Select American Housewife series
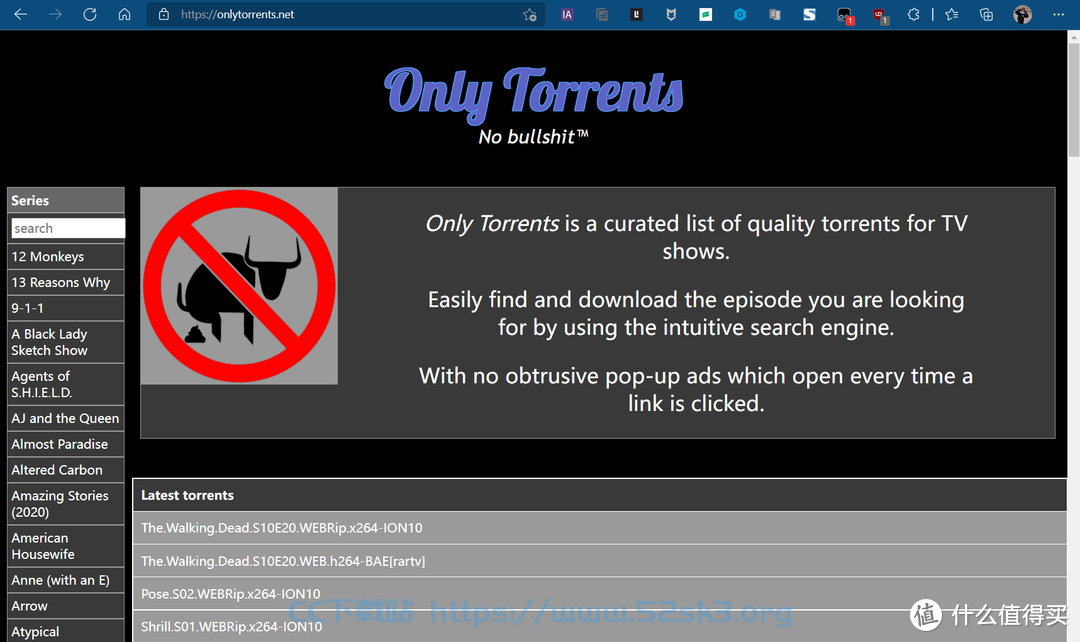Screen dimensions: 1080x642 pos(65,546)
